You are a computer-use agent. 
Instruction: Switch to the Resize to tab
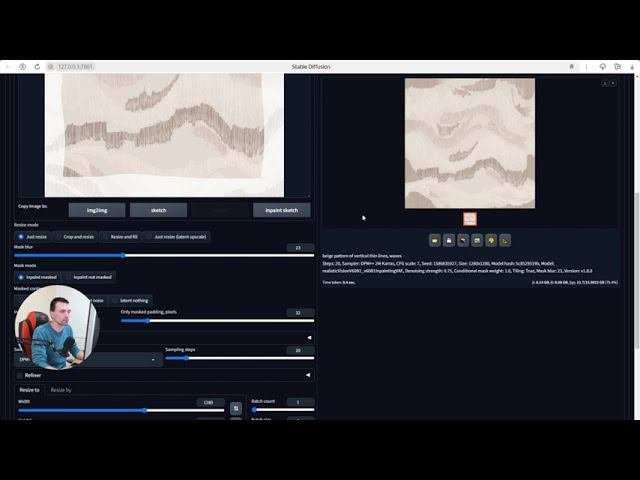pyautogui.click(x=29, y=390)
